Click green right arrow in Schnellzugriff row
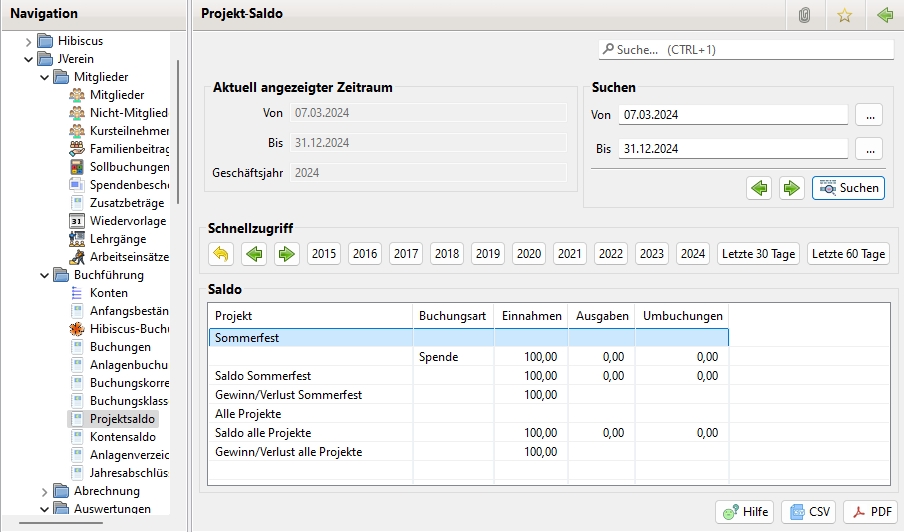The height and width of the screenshot is (532, 904). pos(287,254)
